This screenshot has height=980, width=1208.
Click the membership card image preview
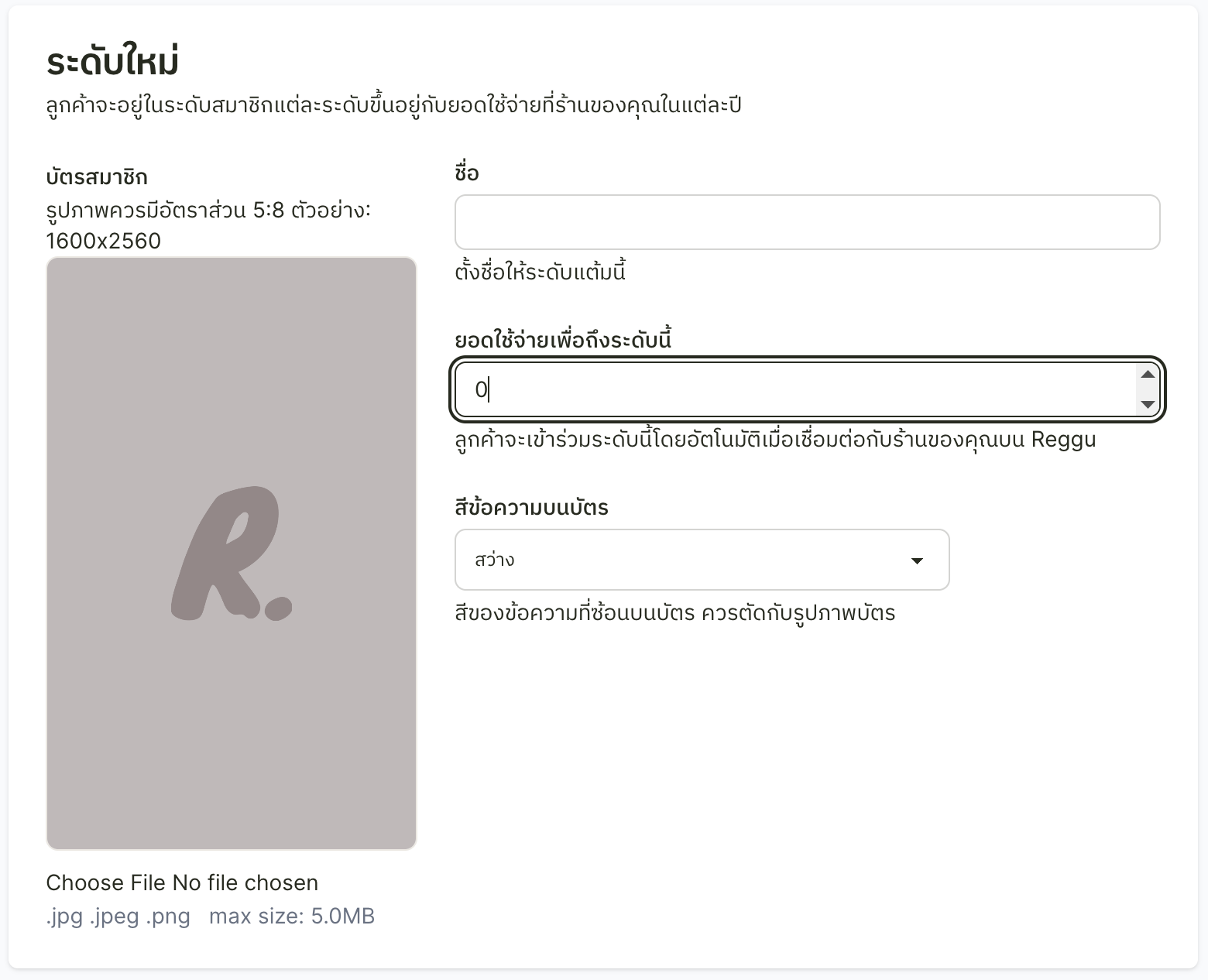(232, 553)
